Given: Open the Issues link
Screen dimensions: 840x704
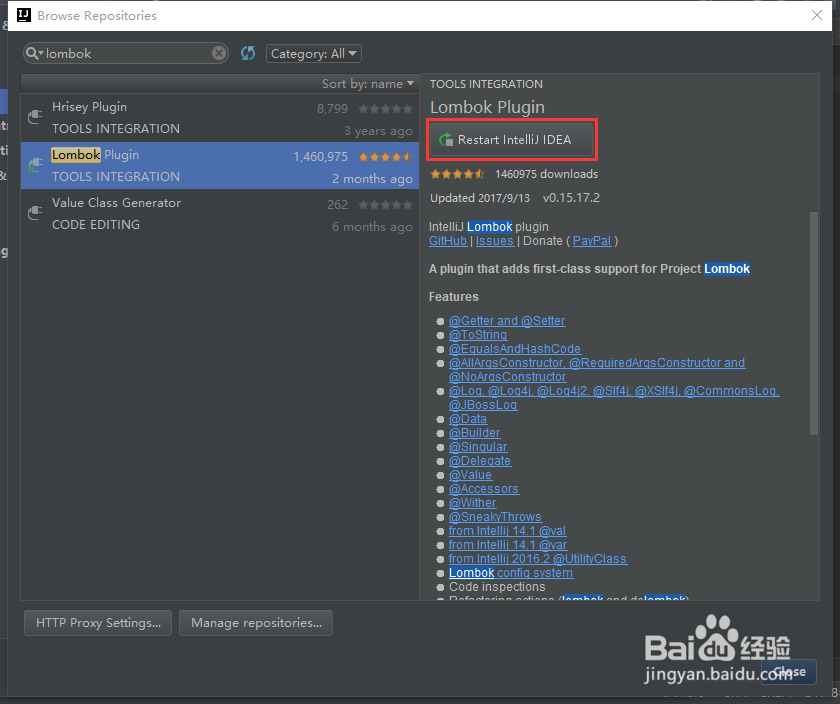Looking at the screenshot, I should (494, 241).
